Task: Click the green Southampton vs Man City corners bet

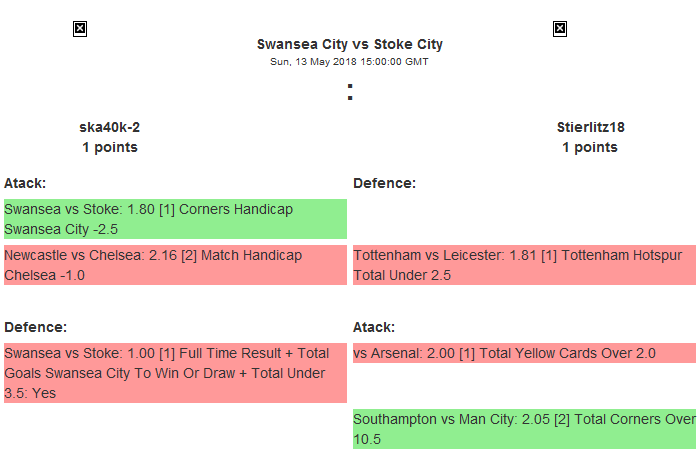Action: click(524, 429)
